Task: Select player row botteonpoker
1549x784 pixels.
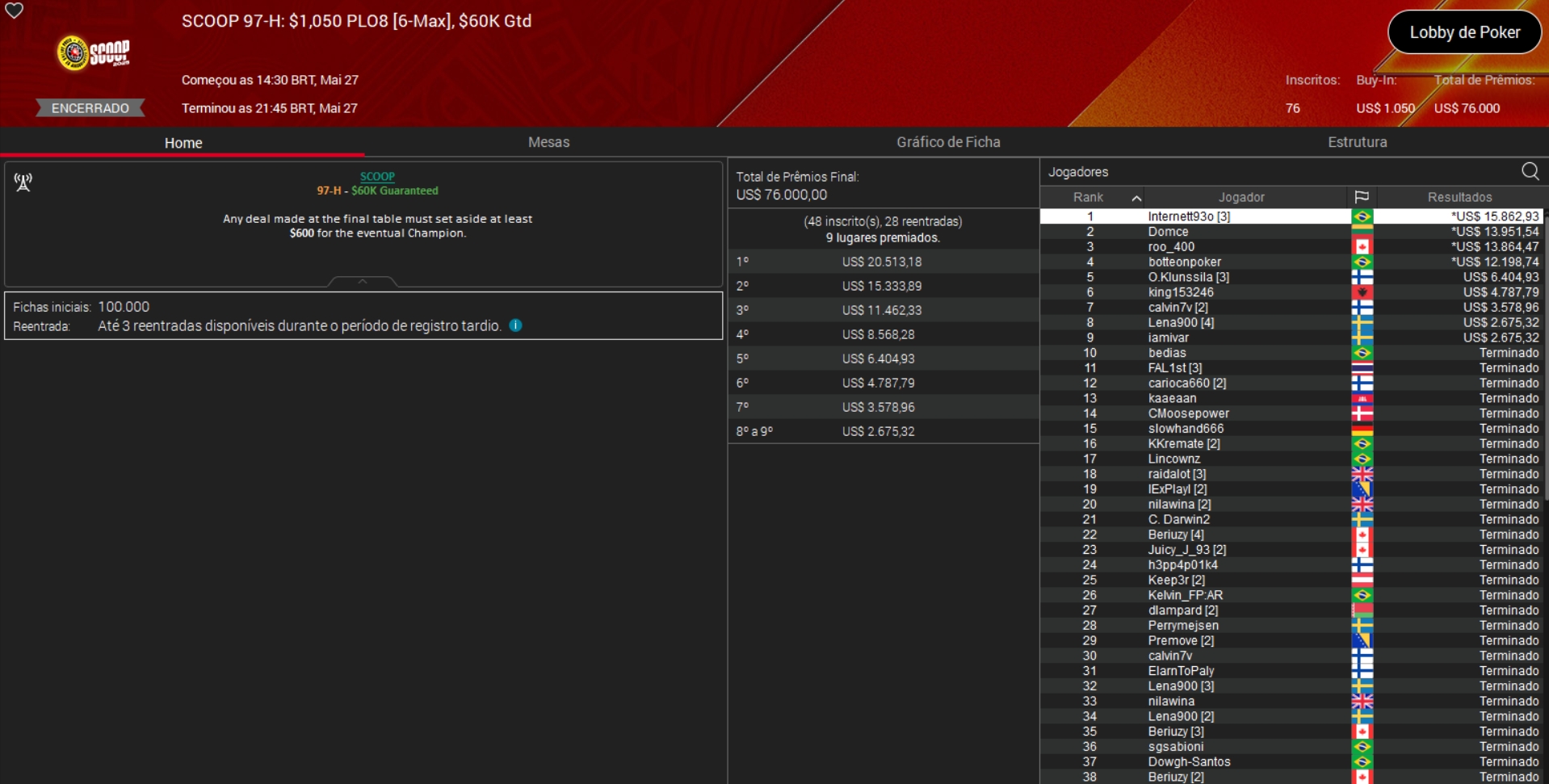Action: pos(1291,262)
